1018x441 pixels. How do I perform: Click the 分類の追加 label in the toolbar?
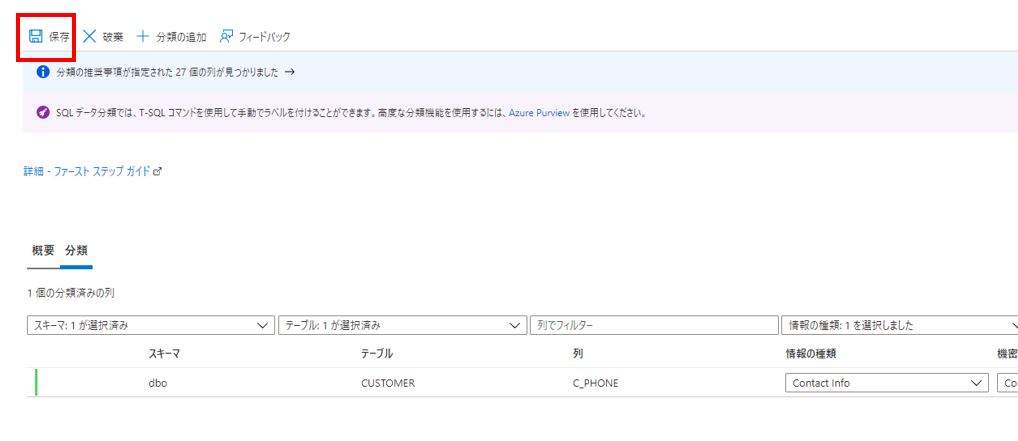[x=181, y=36]
